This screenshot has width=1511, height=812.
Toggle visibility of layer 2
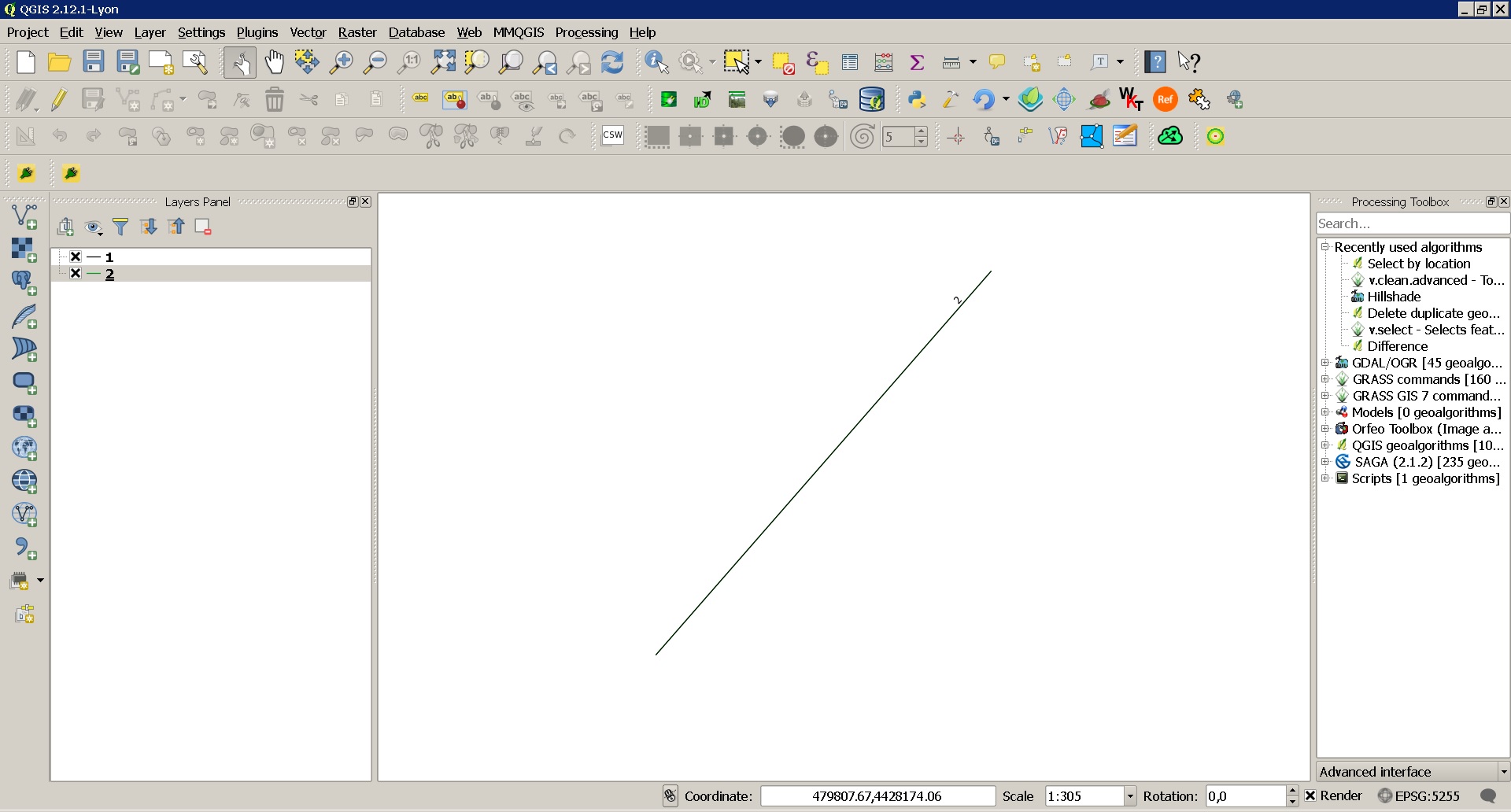click(x=76, y=274)
